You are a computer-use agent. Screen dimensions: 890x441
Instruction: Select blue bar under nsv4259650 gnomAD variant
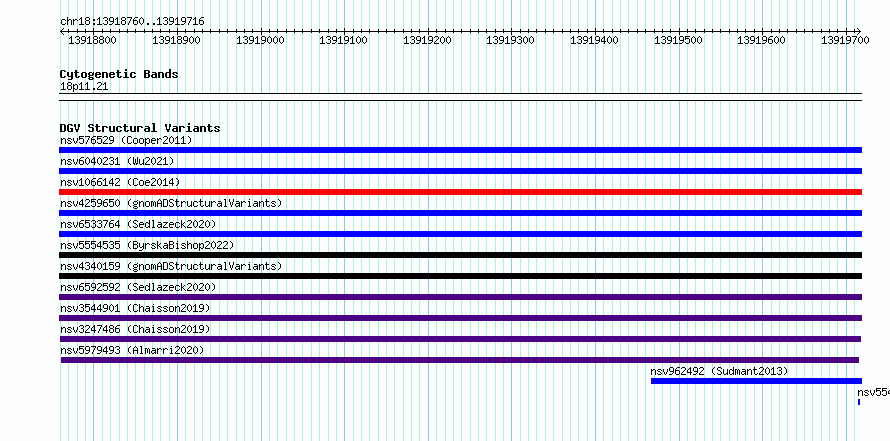click(460, 213)
